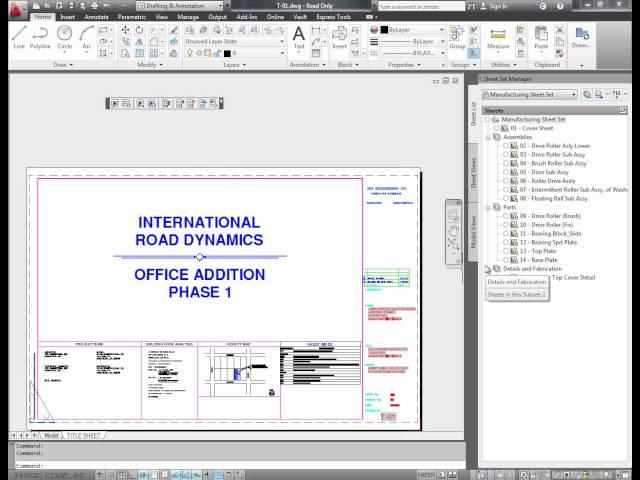
Task: Select the Line drawing tool
Action: (x=19, y=37)
